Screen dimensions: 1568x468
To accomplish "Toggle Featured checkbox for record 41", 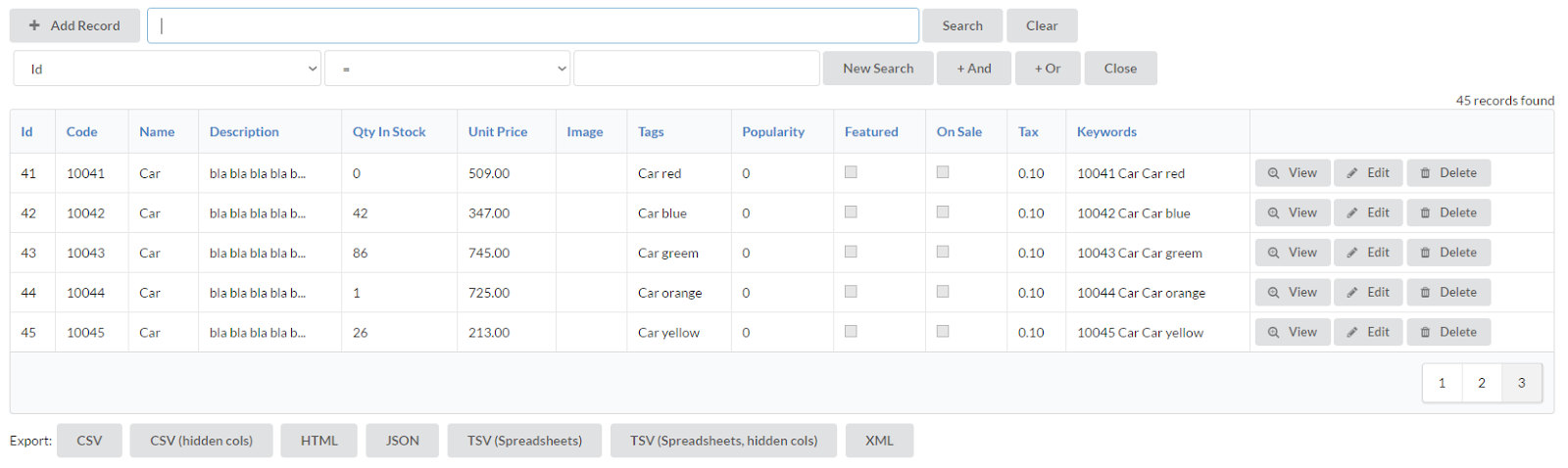I will coord(851,172).
